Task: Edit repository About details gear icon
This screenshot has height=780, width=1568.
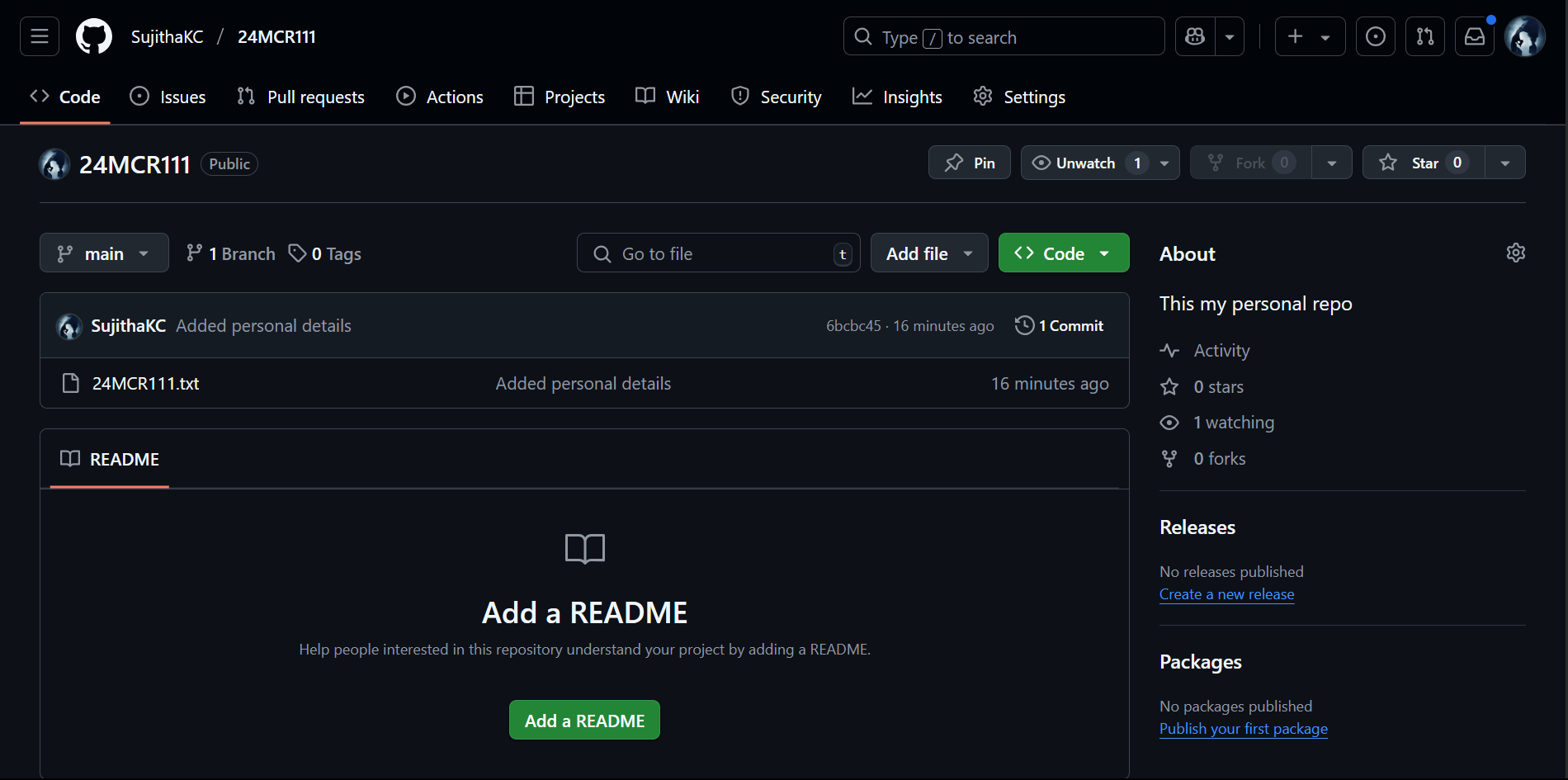Action: click(1515, 253)
